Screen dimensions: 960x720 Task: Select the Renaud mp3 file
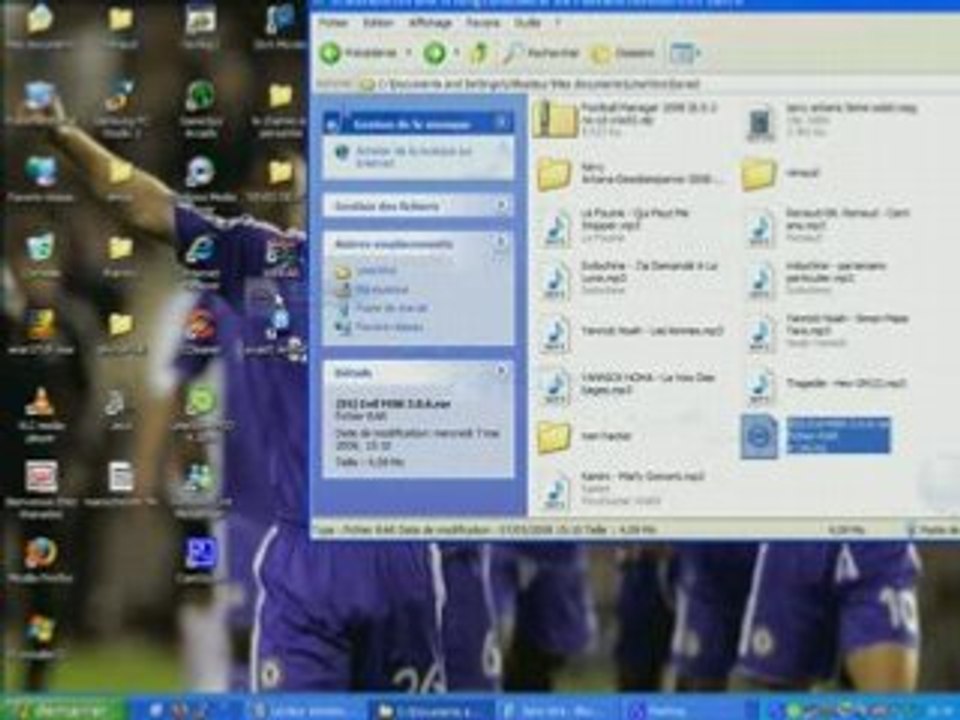coord(828,226)
